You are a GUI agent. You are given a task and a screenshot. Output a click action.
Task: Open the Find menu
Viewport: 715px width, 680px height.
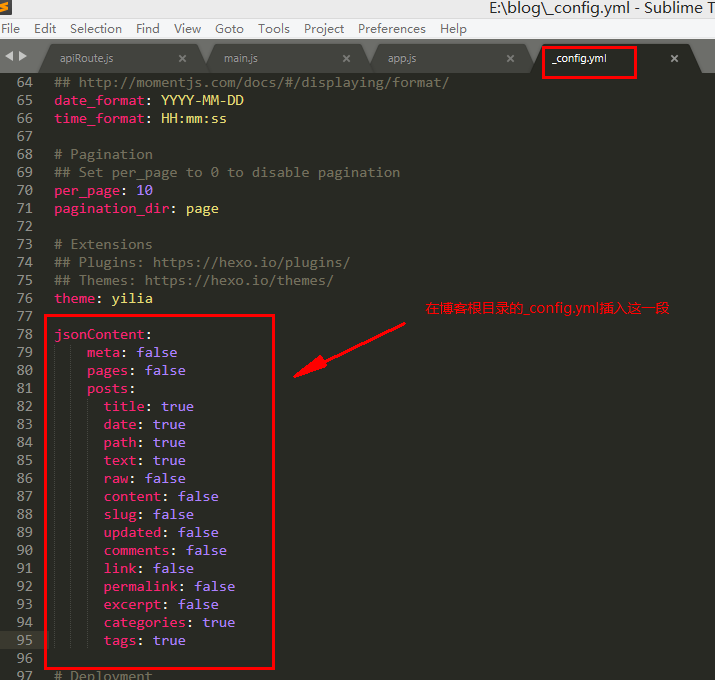(x=148, y=29)
